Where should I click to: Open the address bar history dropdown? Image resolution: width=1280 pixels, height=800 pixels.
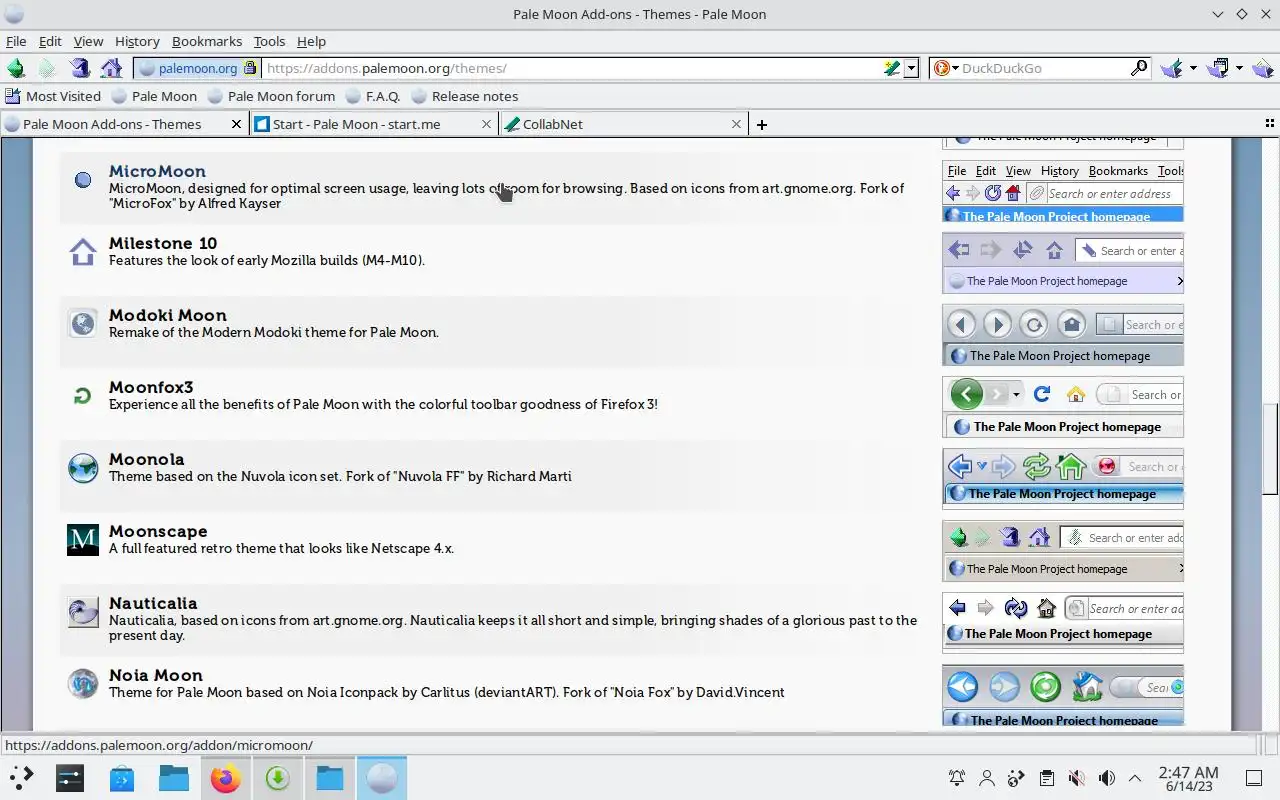point(911,68)
